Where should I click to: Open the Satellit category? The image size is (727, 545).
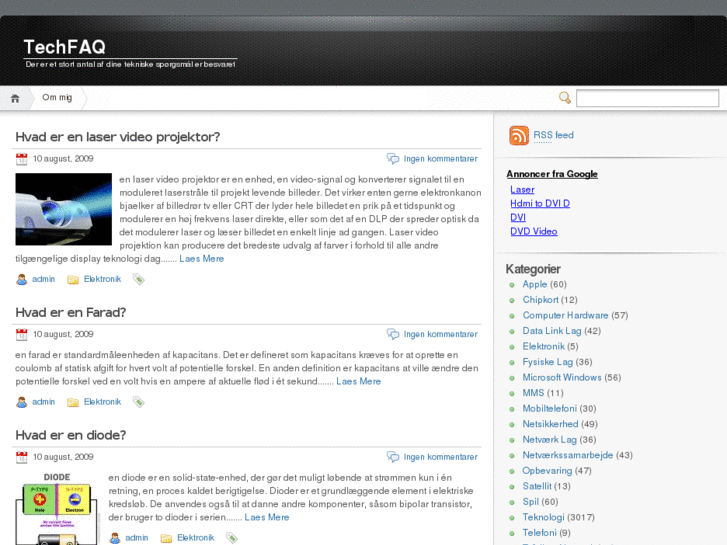[x=537, y=486]
